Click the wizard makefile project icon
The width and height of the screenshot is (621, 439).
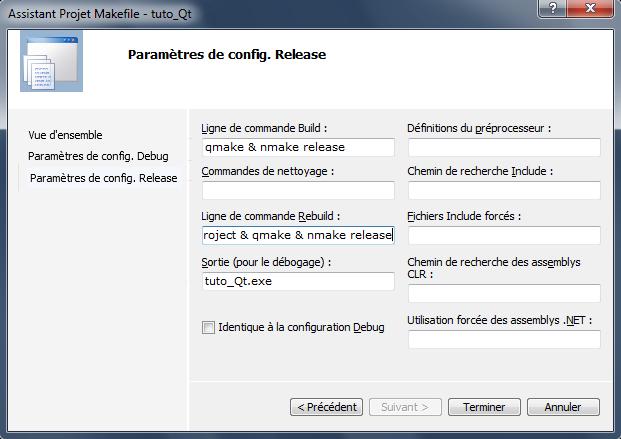(51, 61)
